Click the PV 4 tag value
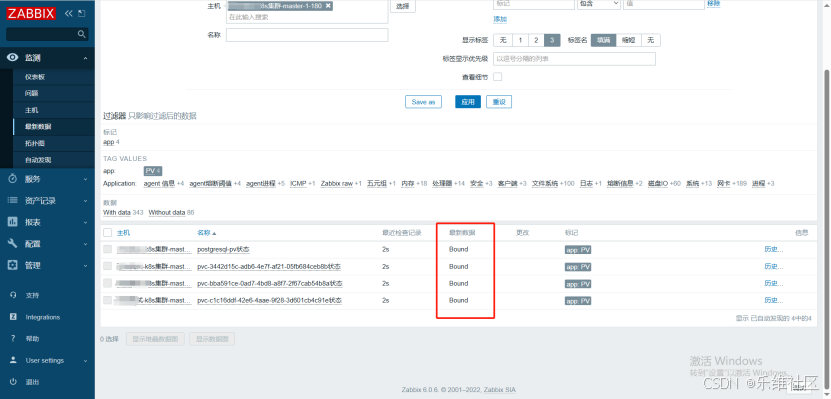831x399 pixels. 153,171
